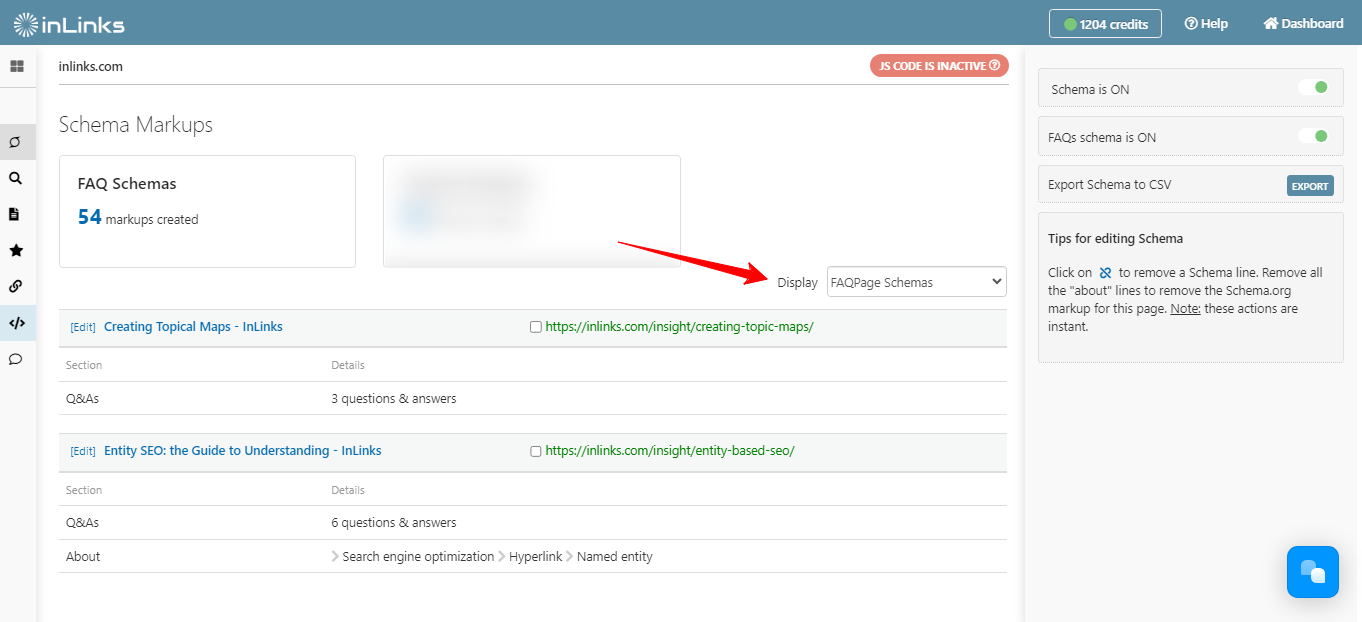Screen dimensions: 1362x622
Task: Click the inlinks.com project name
Action: pos(91,67)
